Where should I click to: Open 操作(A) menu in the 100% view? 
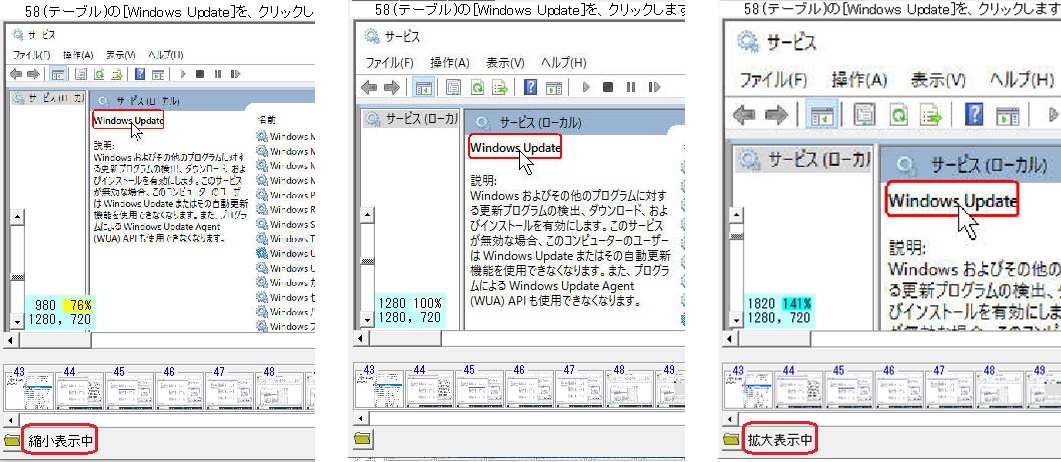coord(450,63)
